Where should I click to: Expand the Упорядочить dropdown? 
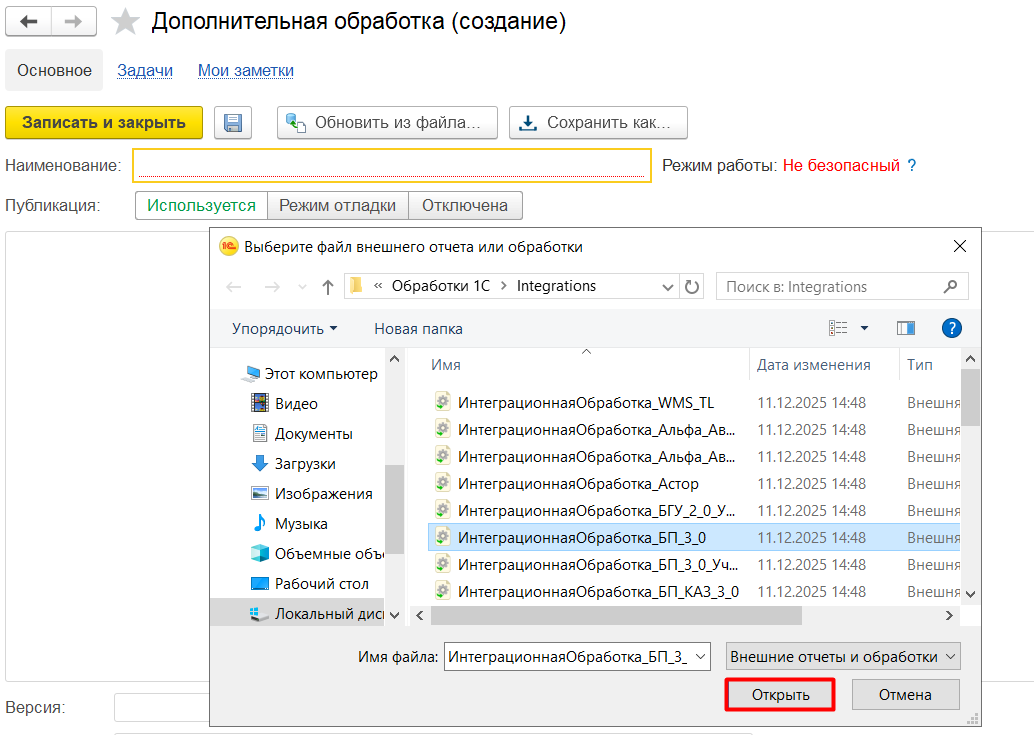(x=284, y=329)
